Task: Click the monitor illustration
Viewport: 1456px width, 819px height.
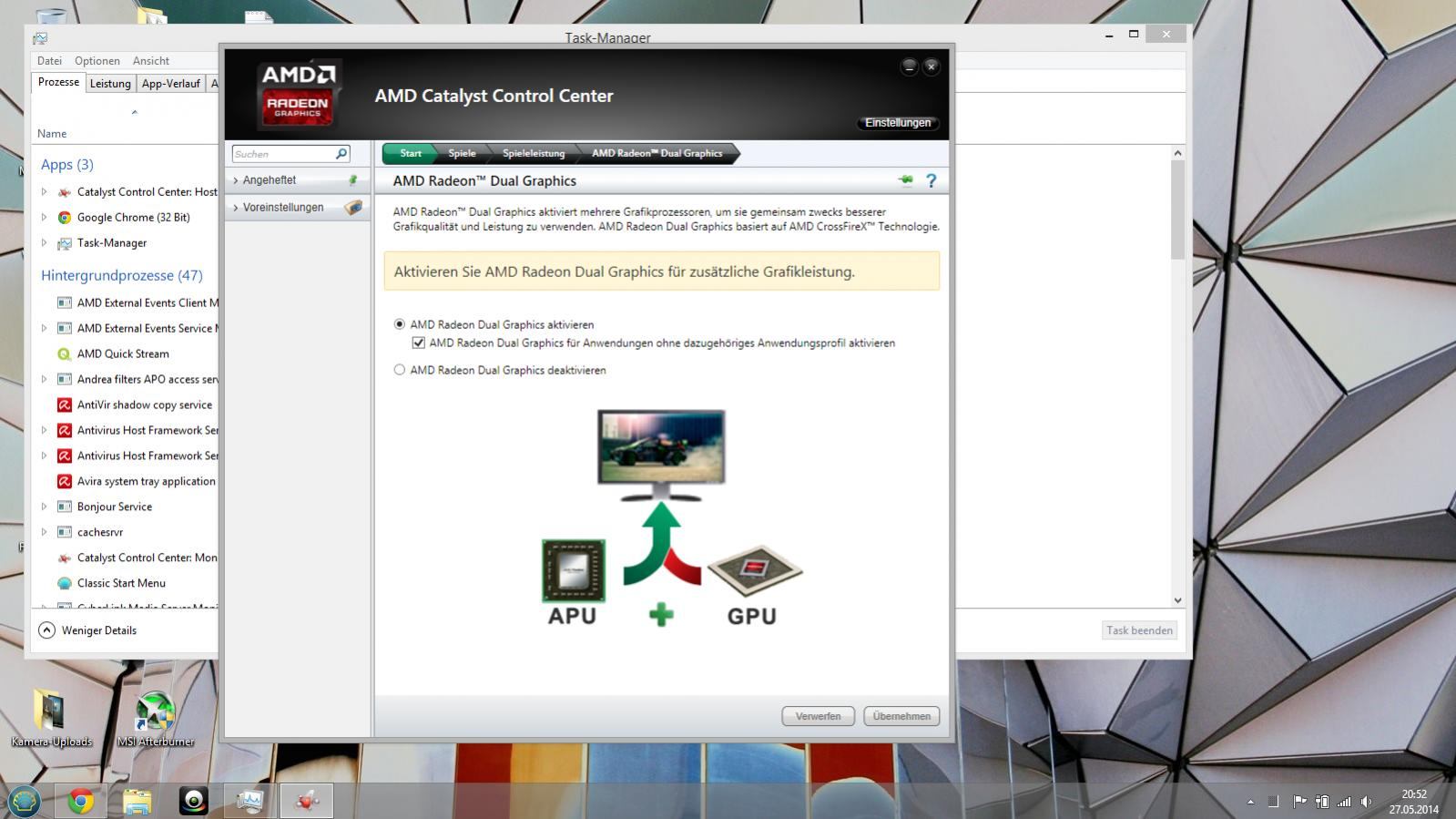Action: (661, 456)
